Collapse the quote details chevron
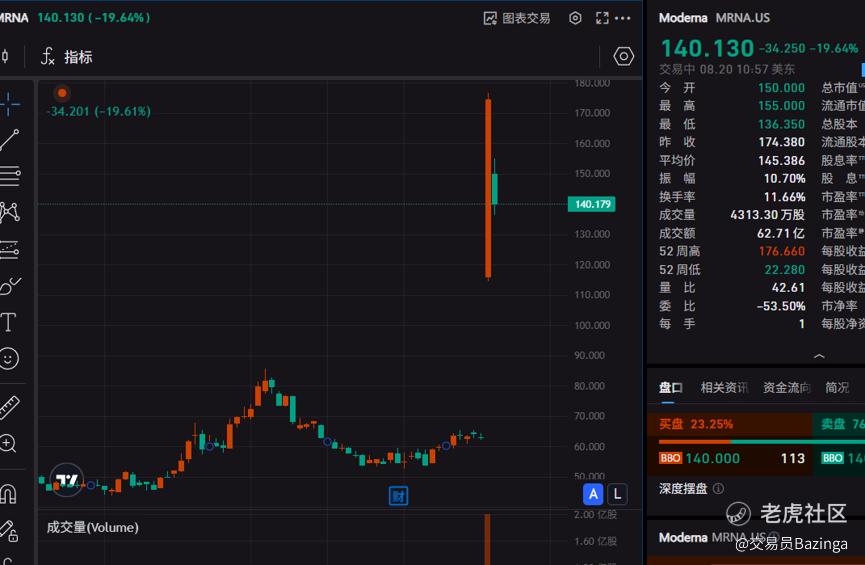 (x=819, y=356)
